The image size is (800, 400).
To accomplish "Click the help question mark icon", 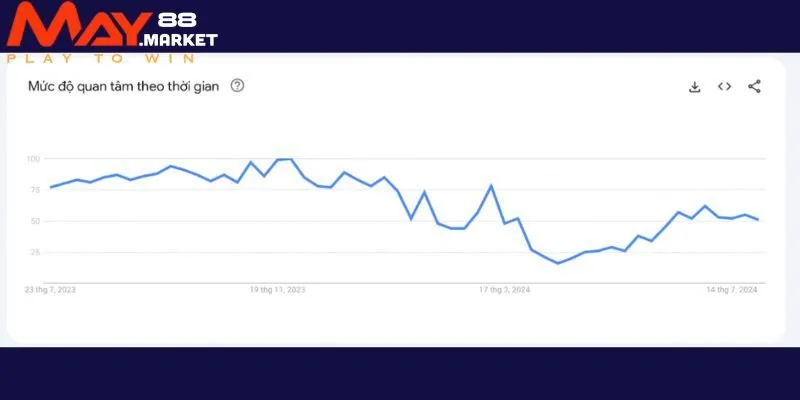I will point(237,86).
